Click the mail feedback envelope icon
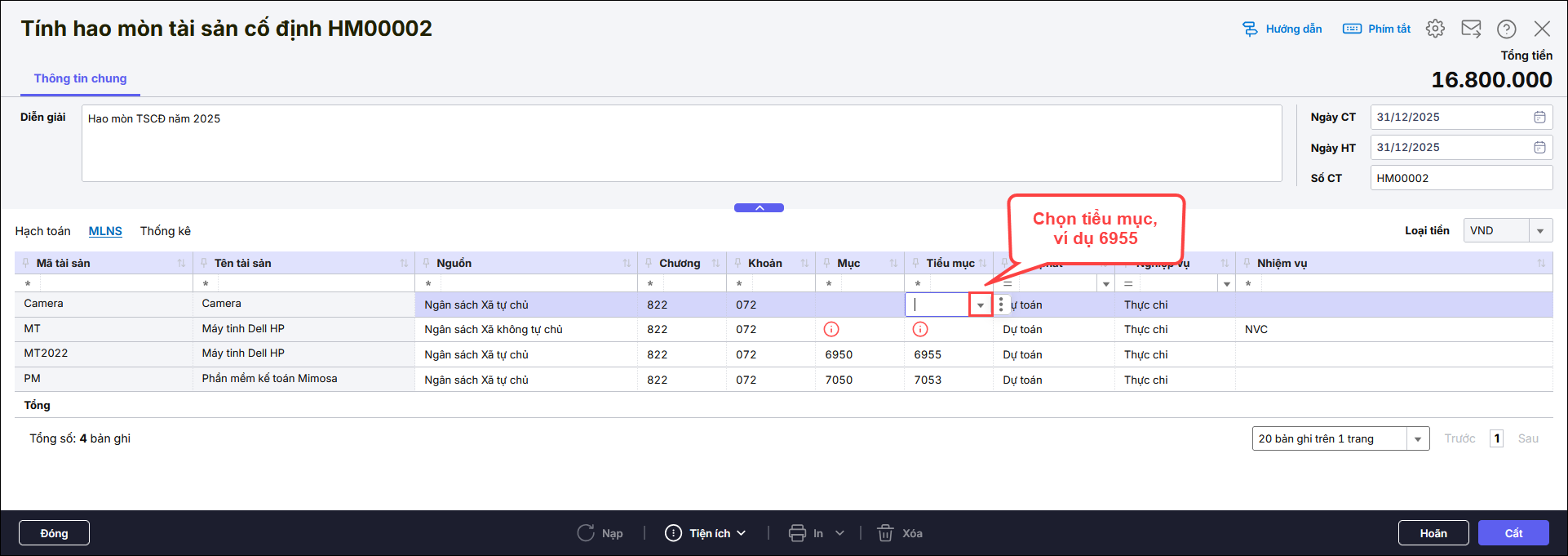1568x556 pixels. pos(1471,29)
